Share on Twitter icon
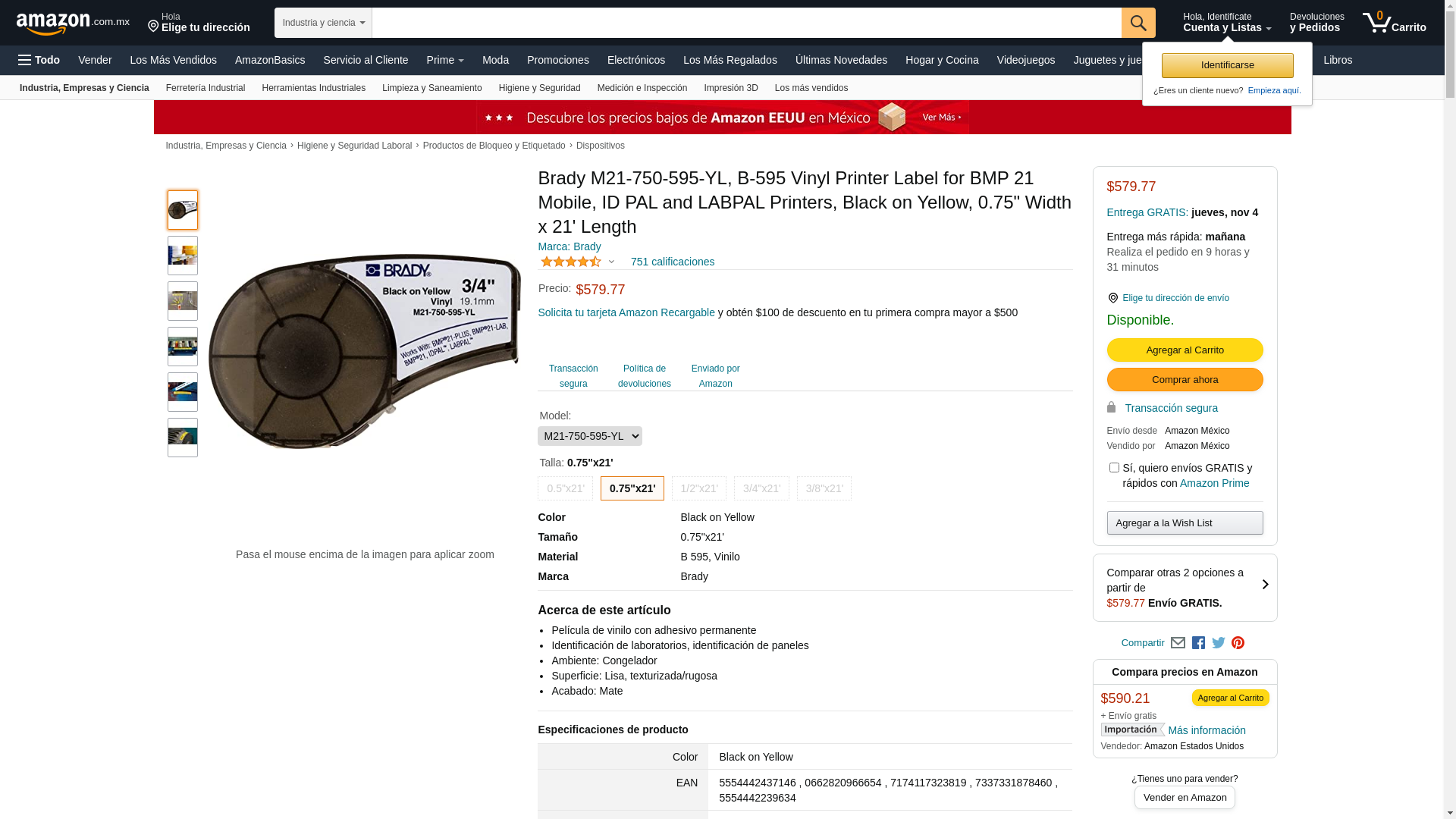 coord(1219,643)
